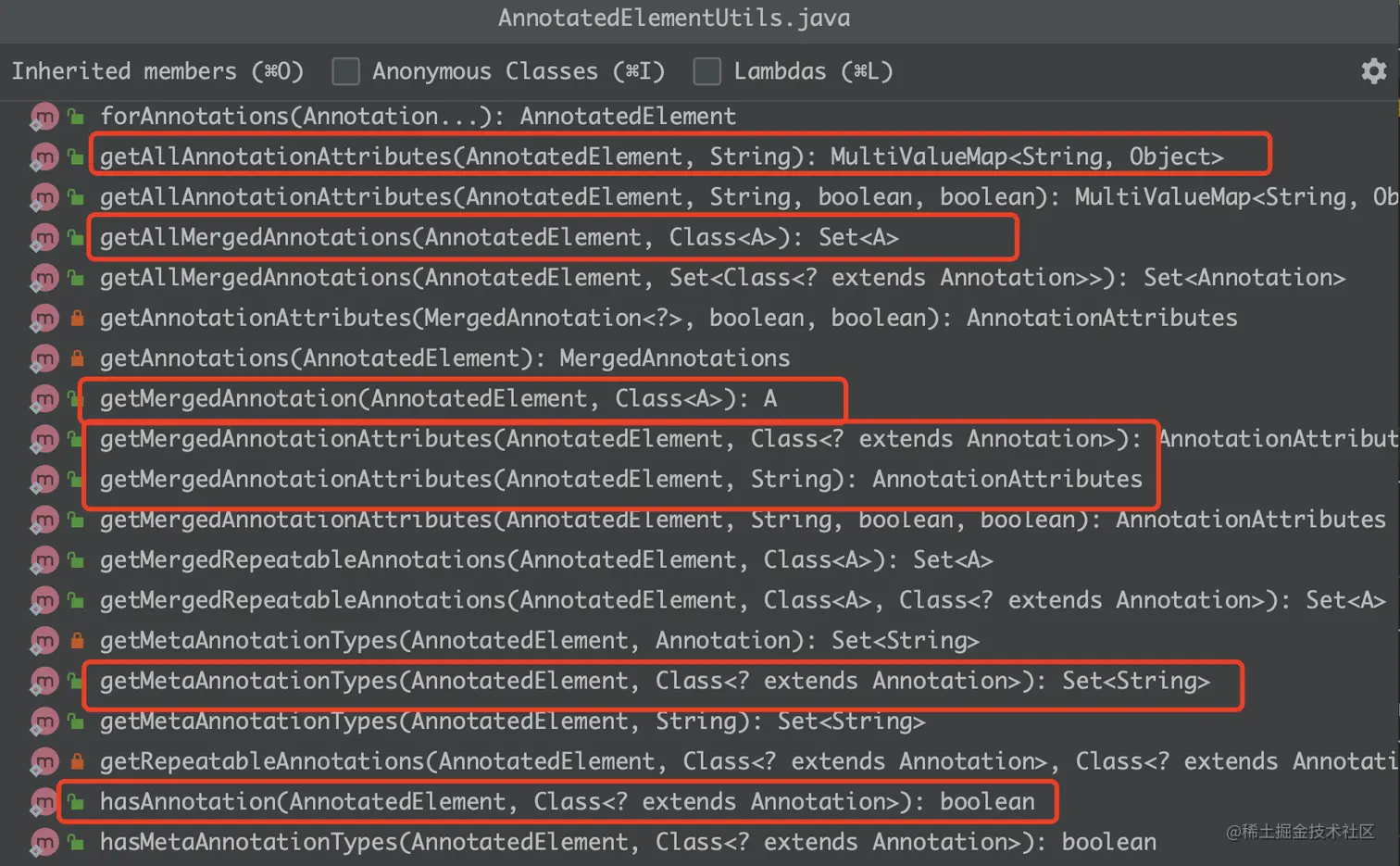Click public icon of getAllMergedAnnotations returning Set<Annotation>

[77, 278]
